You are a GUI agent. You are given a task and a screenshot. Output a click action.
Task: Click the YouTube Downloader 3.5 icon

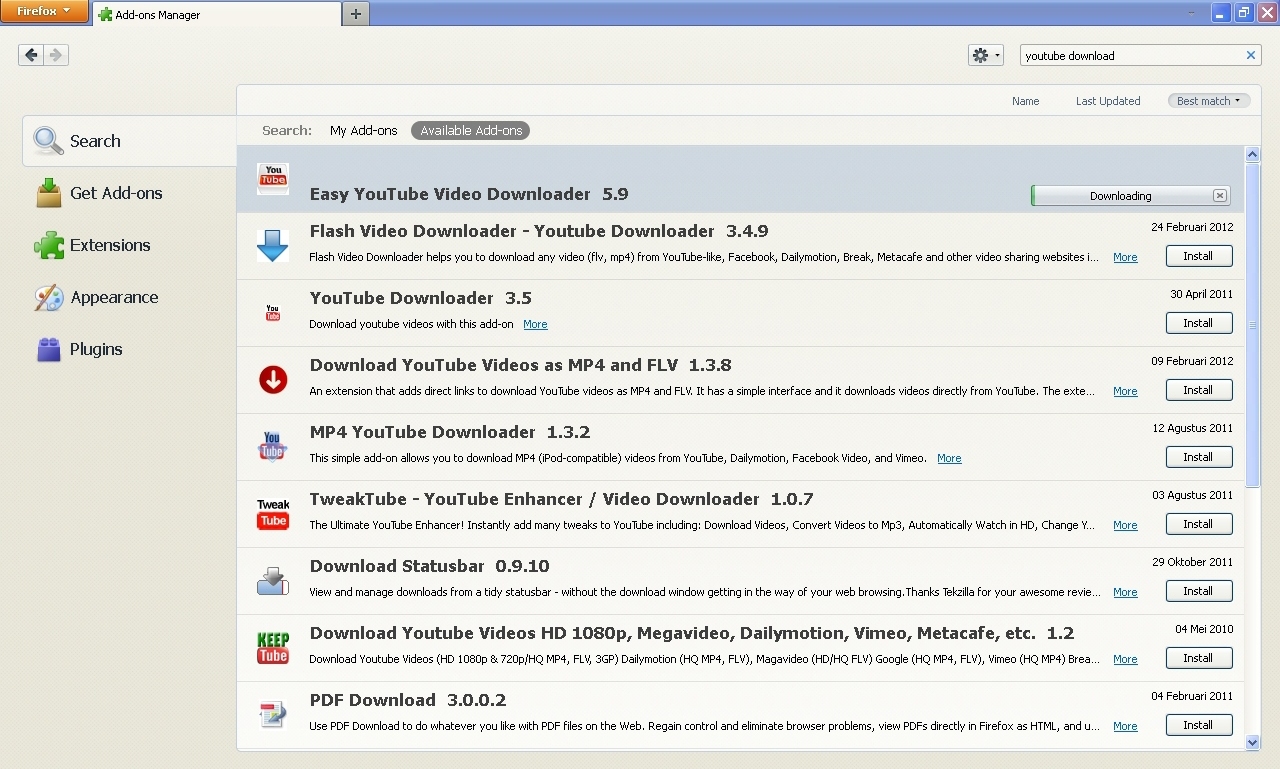pyautogui.click(x=273, y=313)
